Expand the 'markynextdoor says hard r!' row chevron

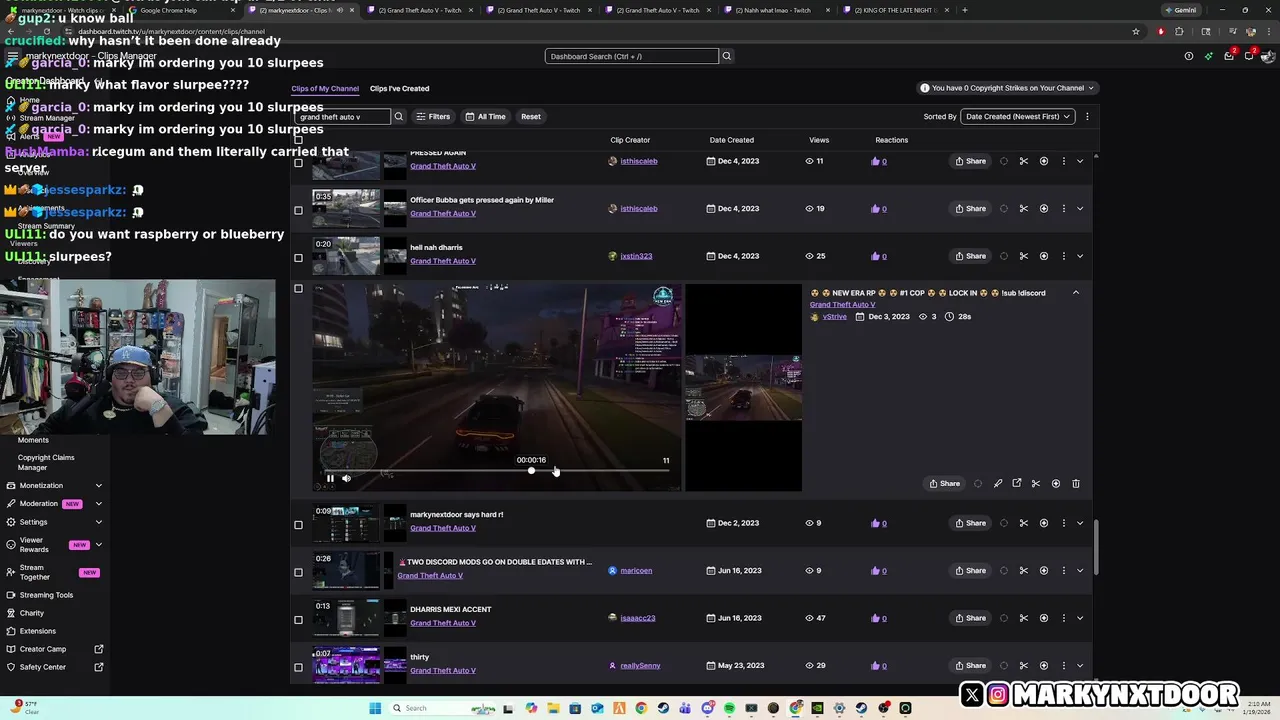click(x=1080, y=523)
